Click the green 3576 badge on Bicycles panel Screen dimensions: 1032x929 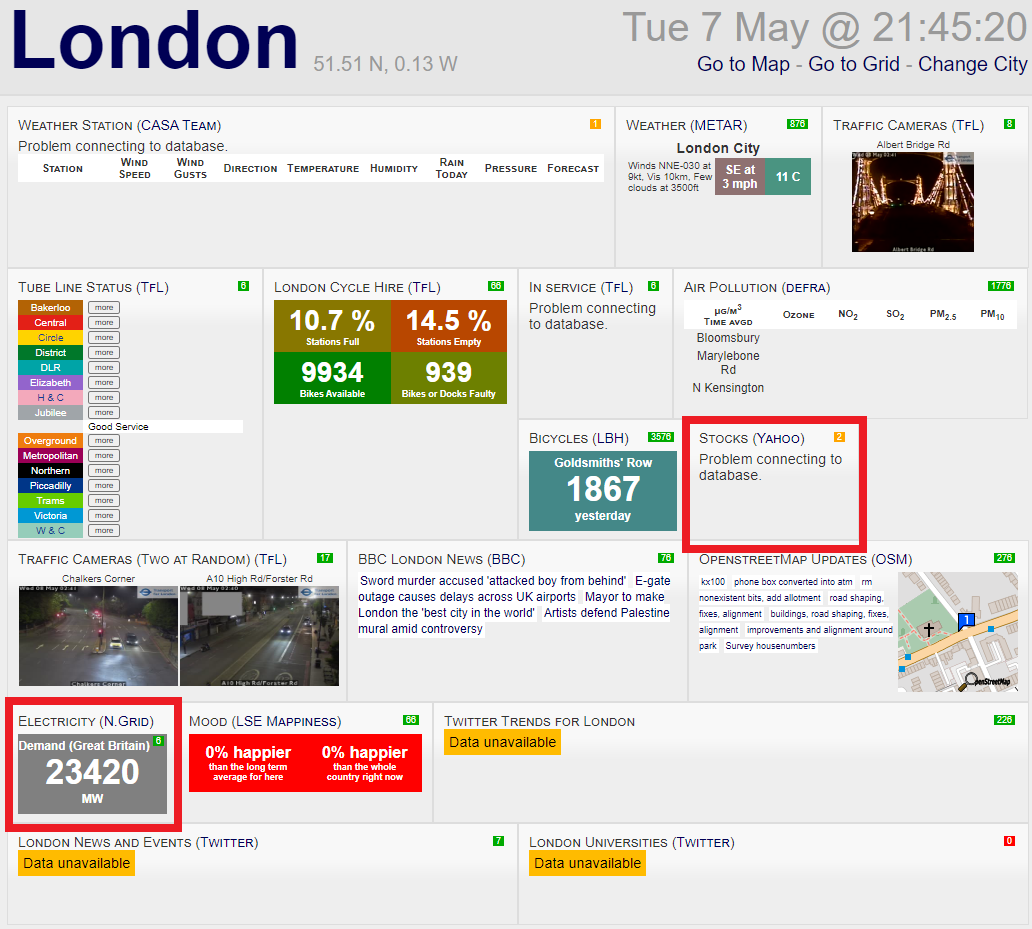661,437
